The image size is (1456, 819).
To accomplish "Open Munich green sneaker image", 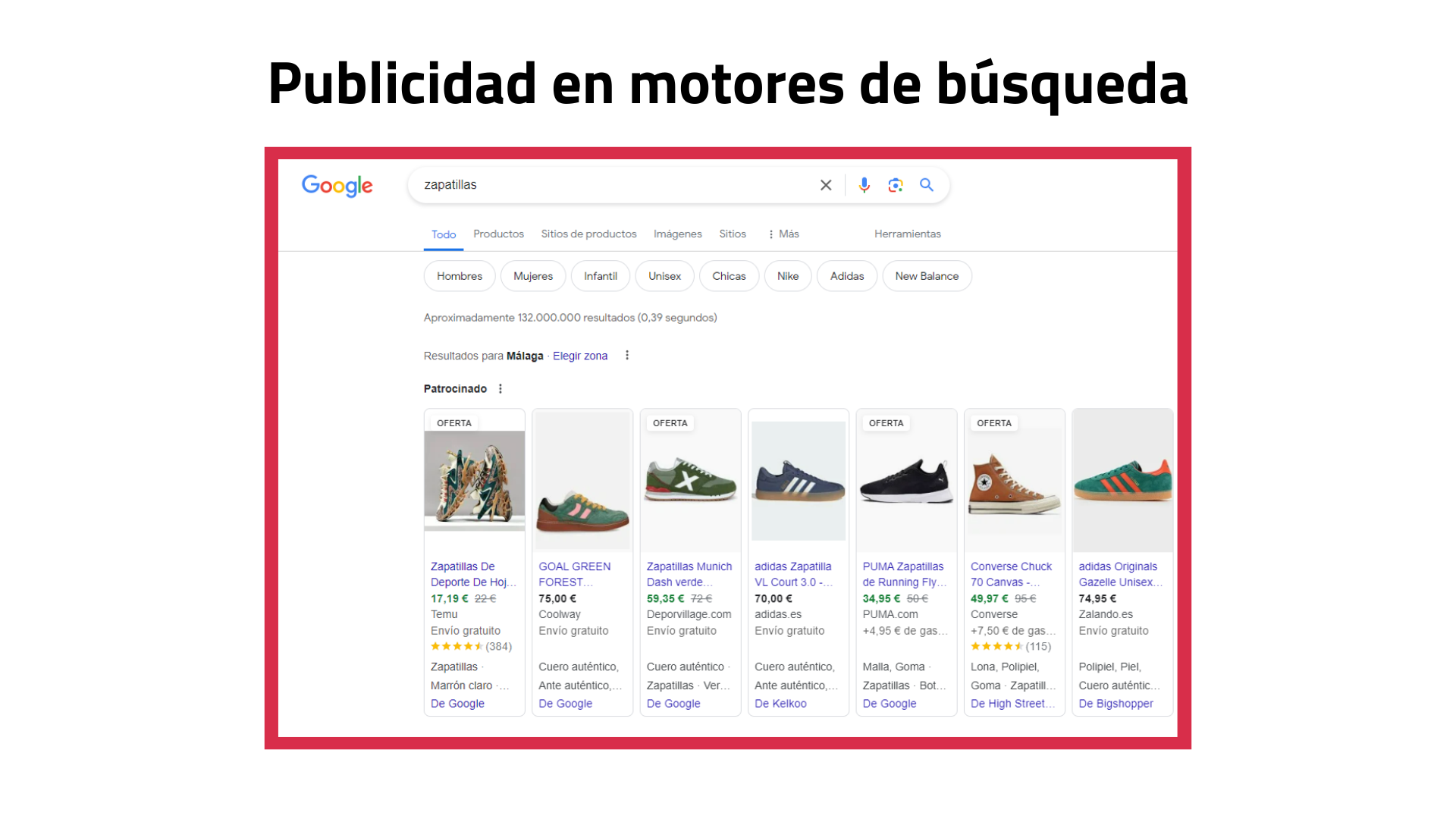I will (x=690, y=481).
